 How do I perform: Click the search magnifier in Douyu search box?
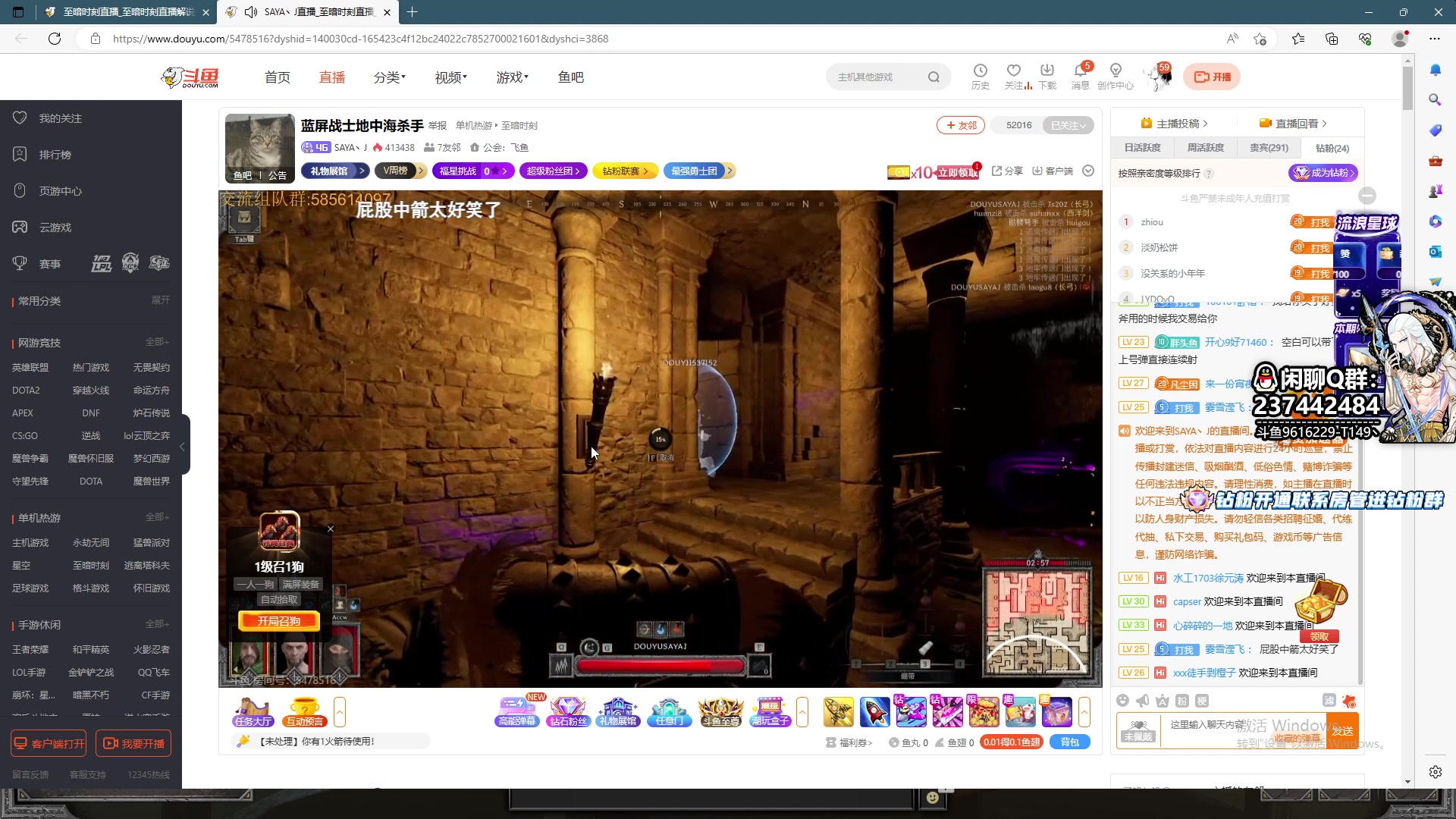coord(934,77)
